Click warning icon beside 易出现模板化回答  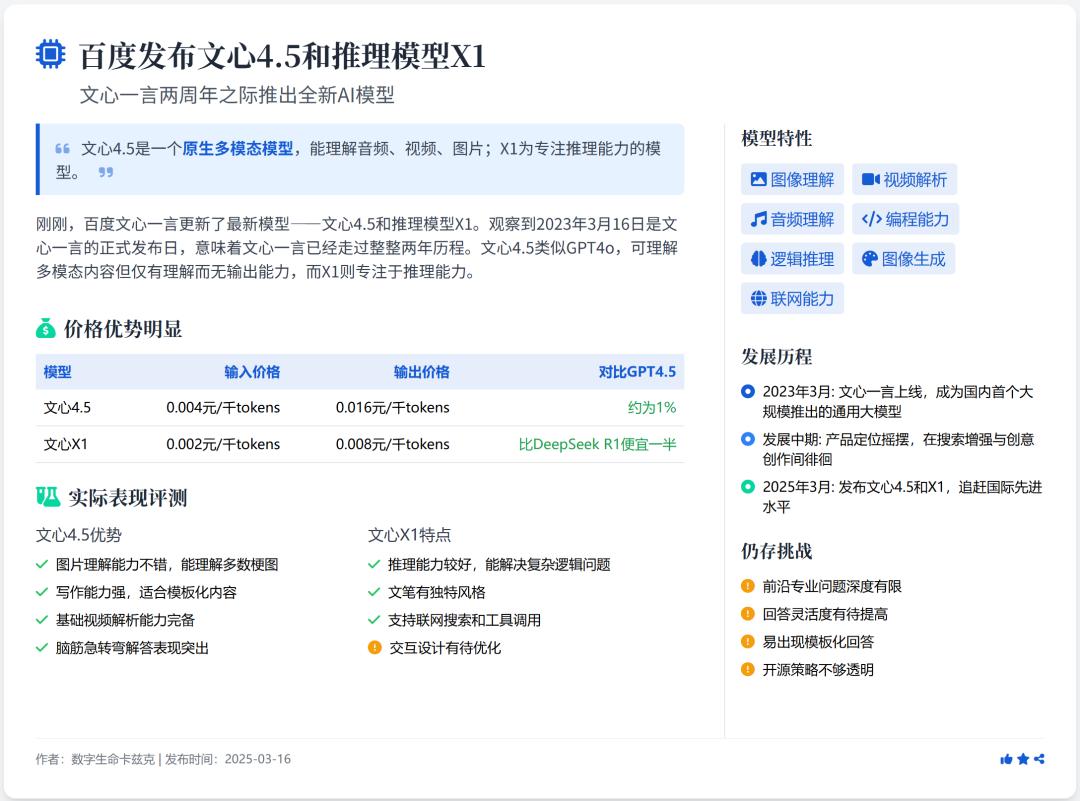[x=748, y=641]
